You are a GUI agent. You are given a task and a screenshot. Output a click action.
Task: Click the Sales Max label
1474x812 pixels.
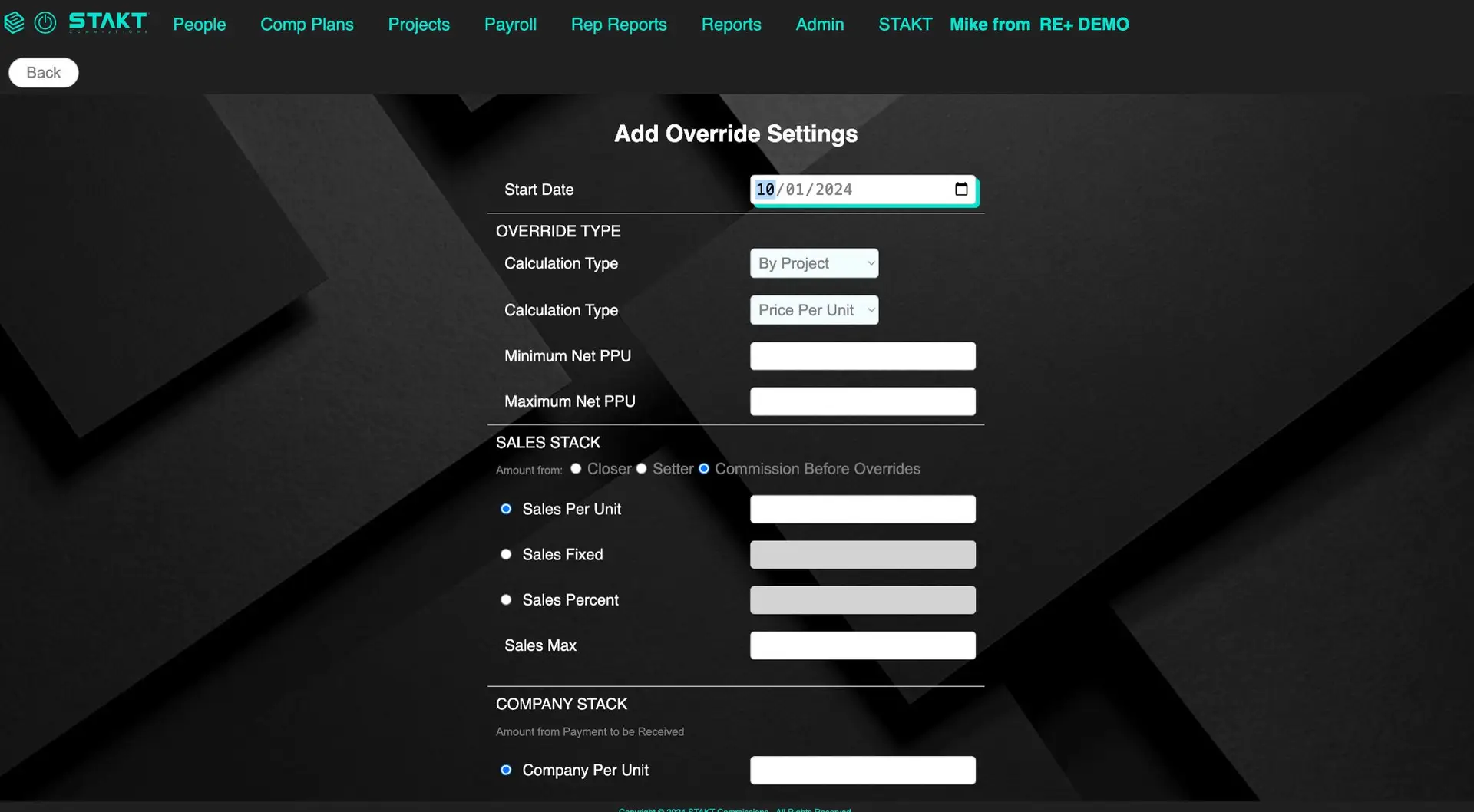[x=540, y=645]
